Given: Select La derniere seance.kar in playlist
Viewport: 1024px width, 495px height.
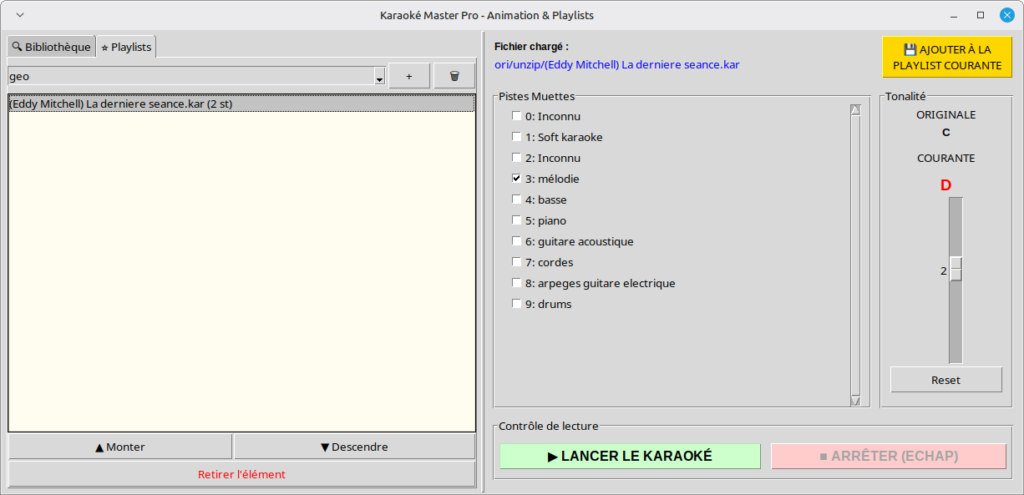Looking at the screenshot, I should [x=240, y=103].
